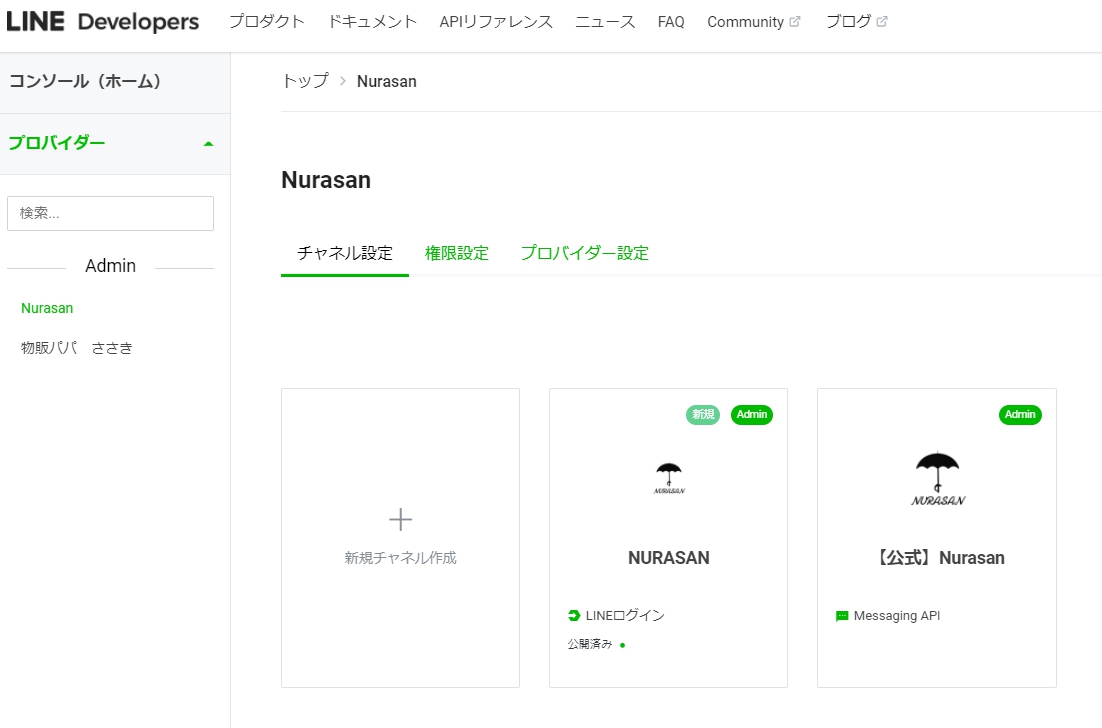
Task: Click the breadcrumb chevron separator icon
Action: pyautogui.click(x=343, y=82)
